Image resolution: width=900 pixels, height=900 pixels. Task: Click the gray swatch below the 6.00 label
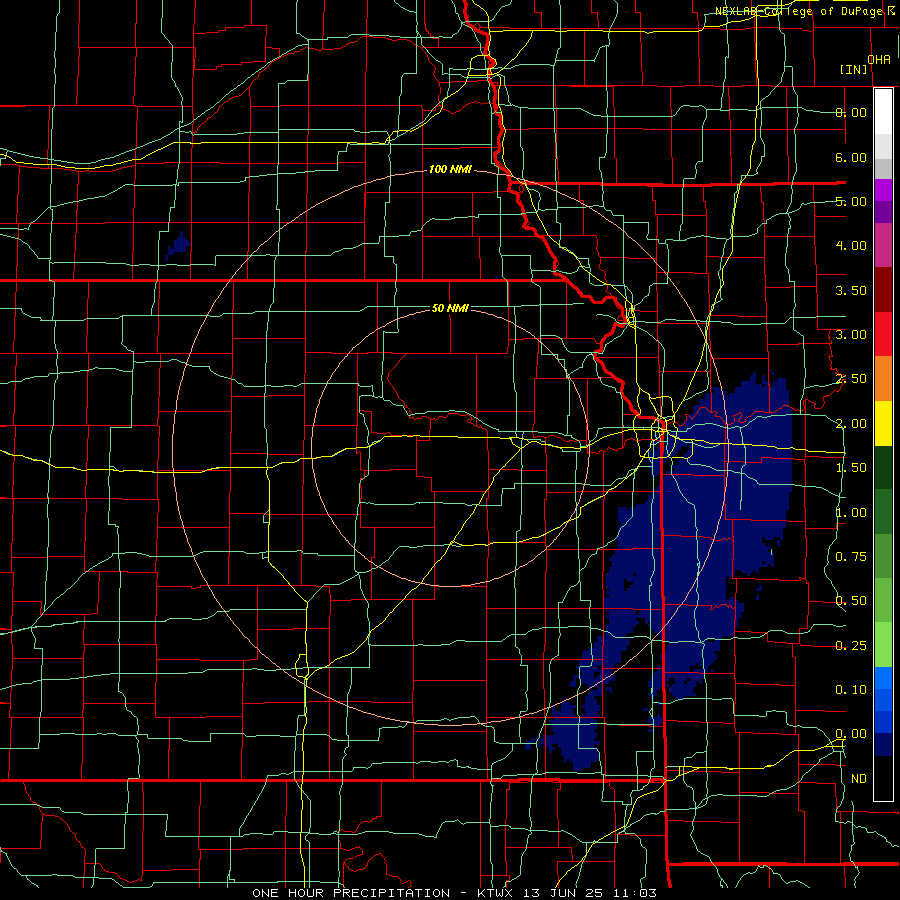(x=883, y=168)
